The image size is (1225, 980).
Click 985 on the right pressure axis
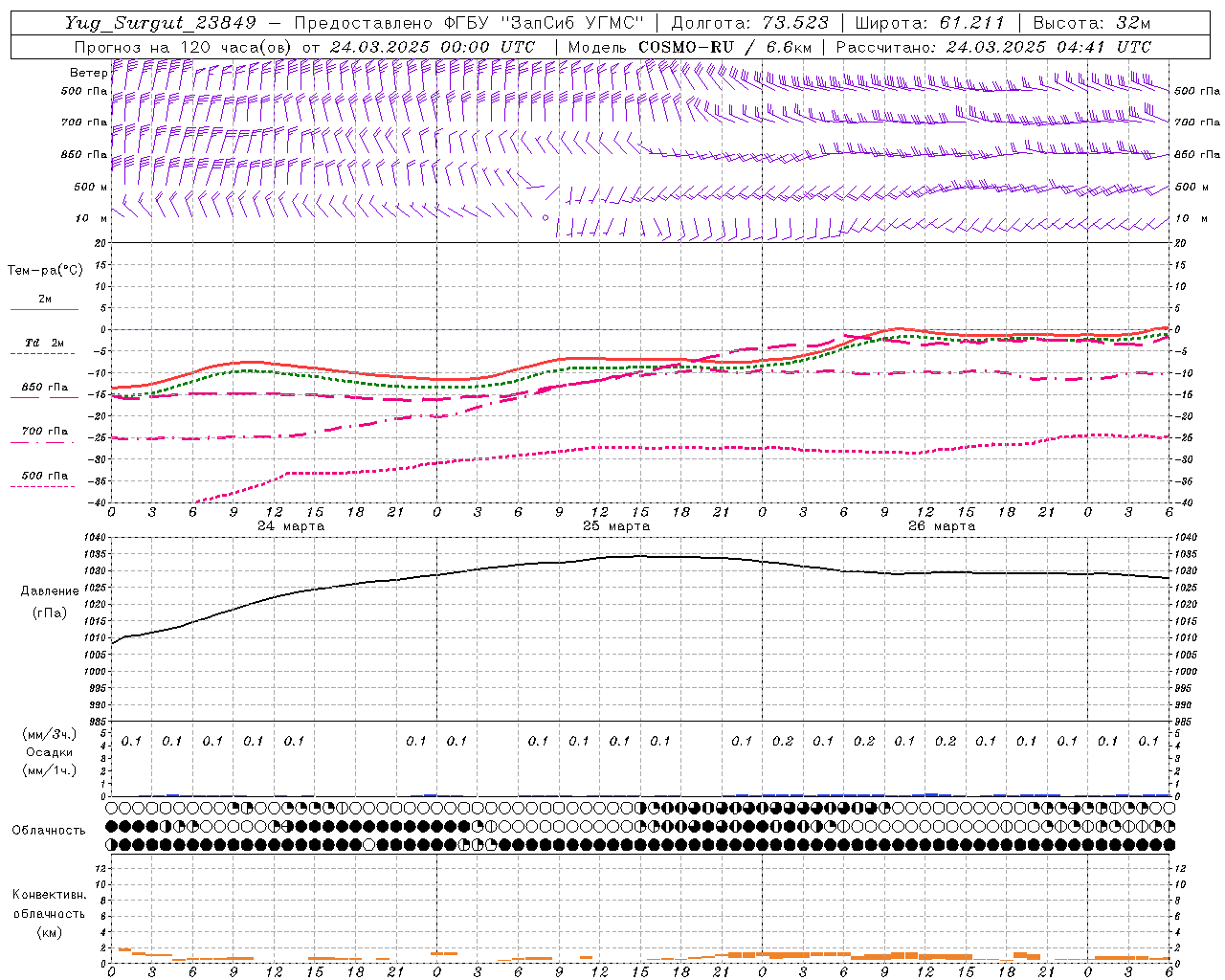[x=1183, y=723]
